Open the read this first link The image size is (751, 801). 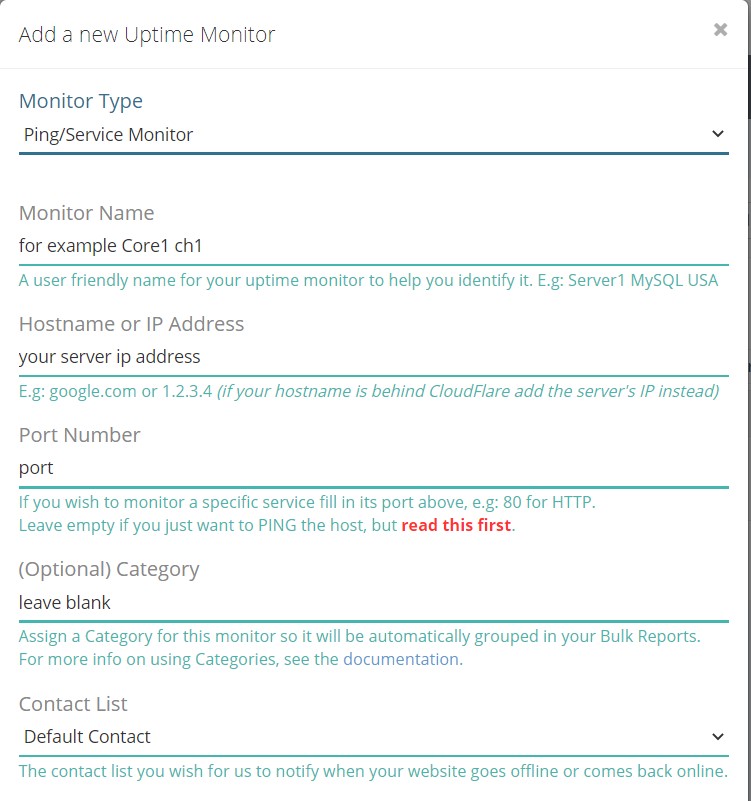point(454,524)
